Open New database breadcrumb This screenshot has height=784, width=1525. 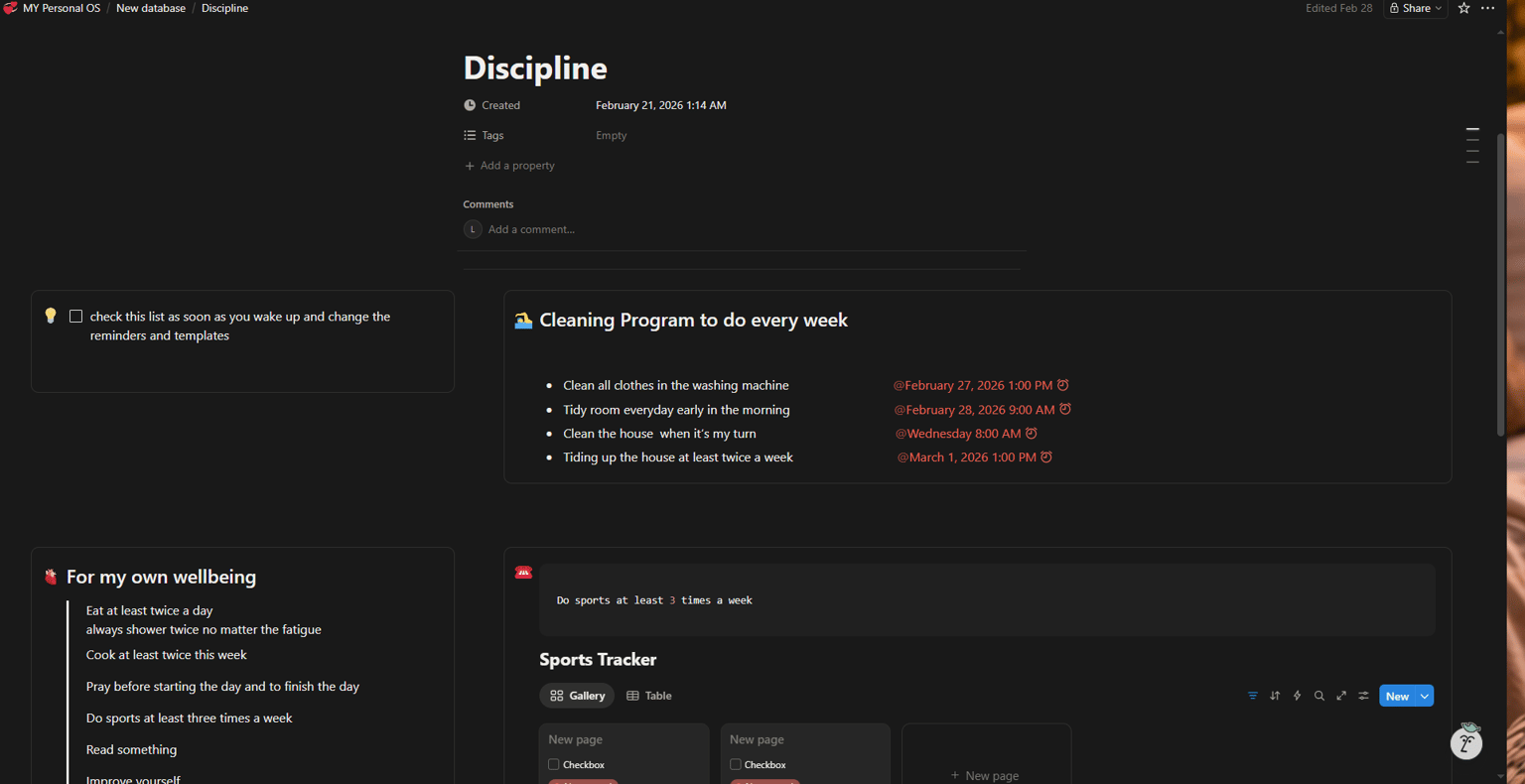coord(151,8)
